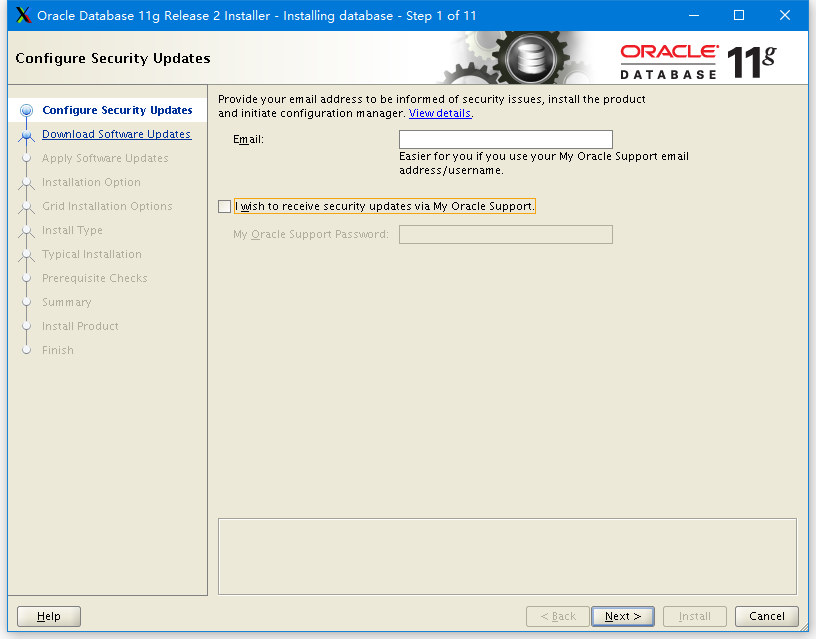The height and width of the screenshot is (639, 816).
Task: Click the Install Type step
Action: 72,230
